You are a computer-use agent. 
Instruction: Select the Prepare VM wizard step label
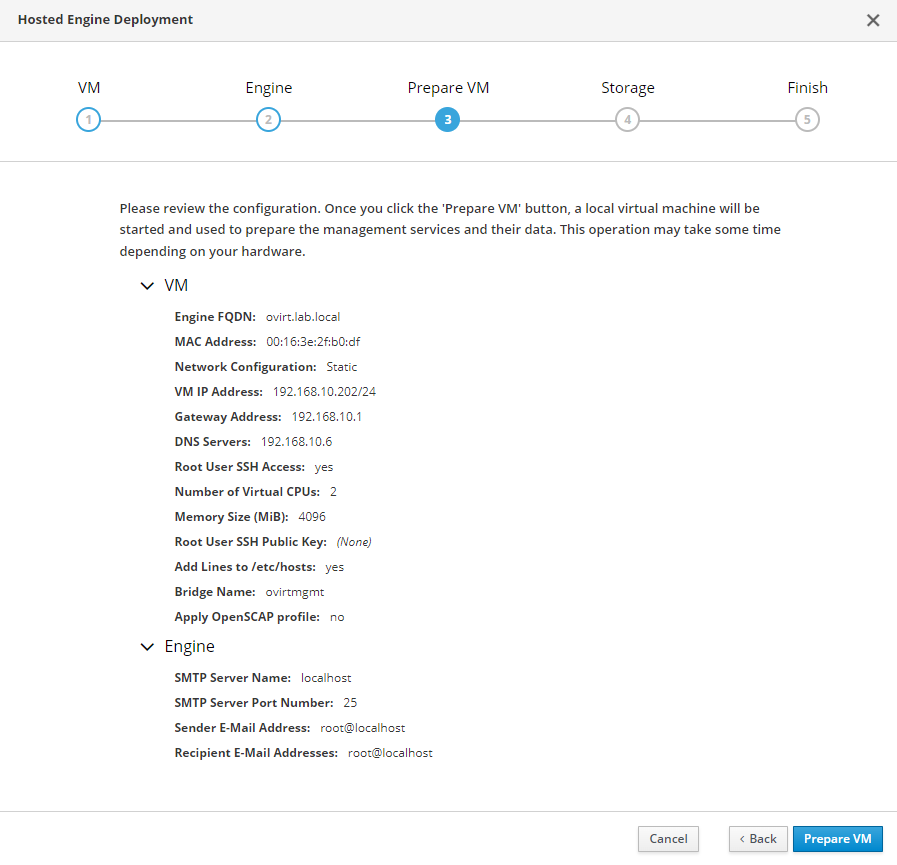pos(448,88)
